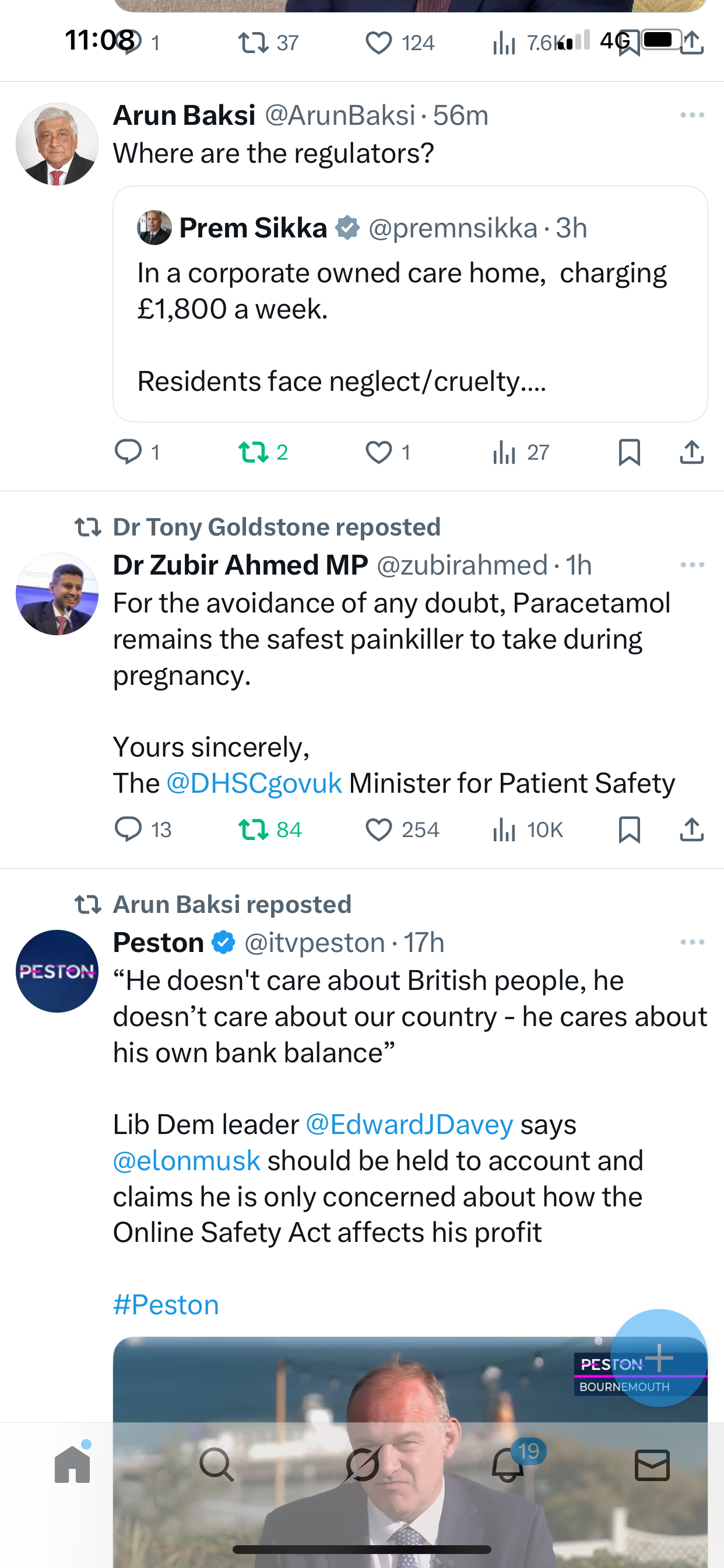Like Arun Baksi's regulators post
Image resolution: width=724 pixels, height=1568 pixels.
378,452
